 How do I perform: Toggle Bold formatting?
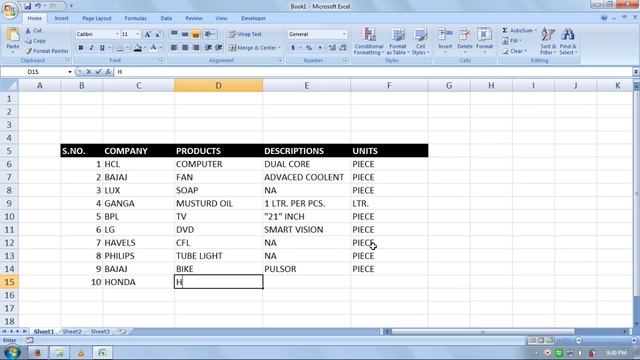pyautogui.click(x=81, y=48)
